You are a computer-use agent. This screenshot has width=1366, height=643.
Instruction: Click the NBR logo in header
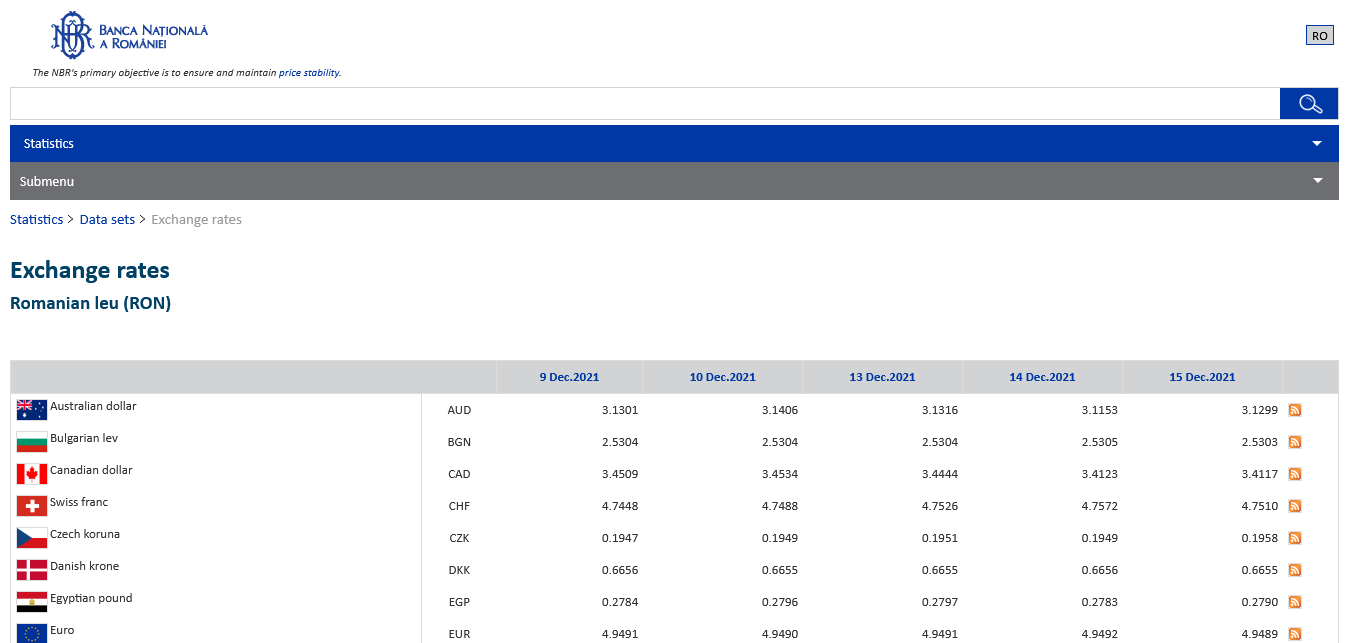point(129,36)
